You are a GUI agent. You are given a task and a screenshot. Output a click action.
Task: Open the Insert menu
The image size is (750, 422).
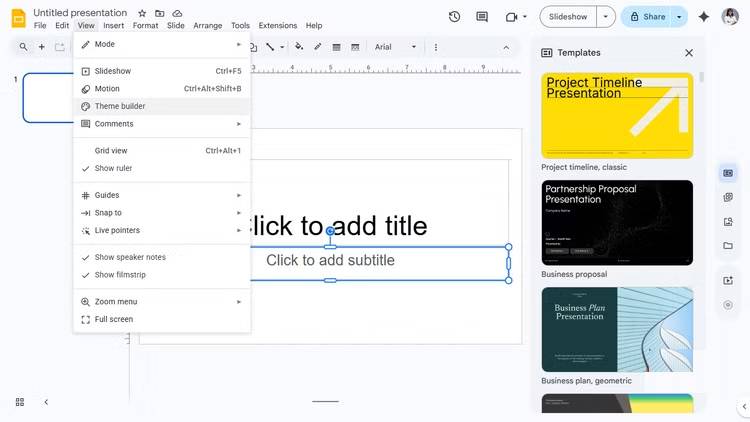click(x=114, y=26)
